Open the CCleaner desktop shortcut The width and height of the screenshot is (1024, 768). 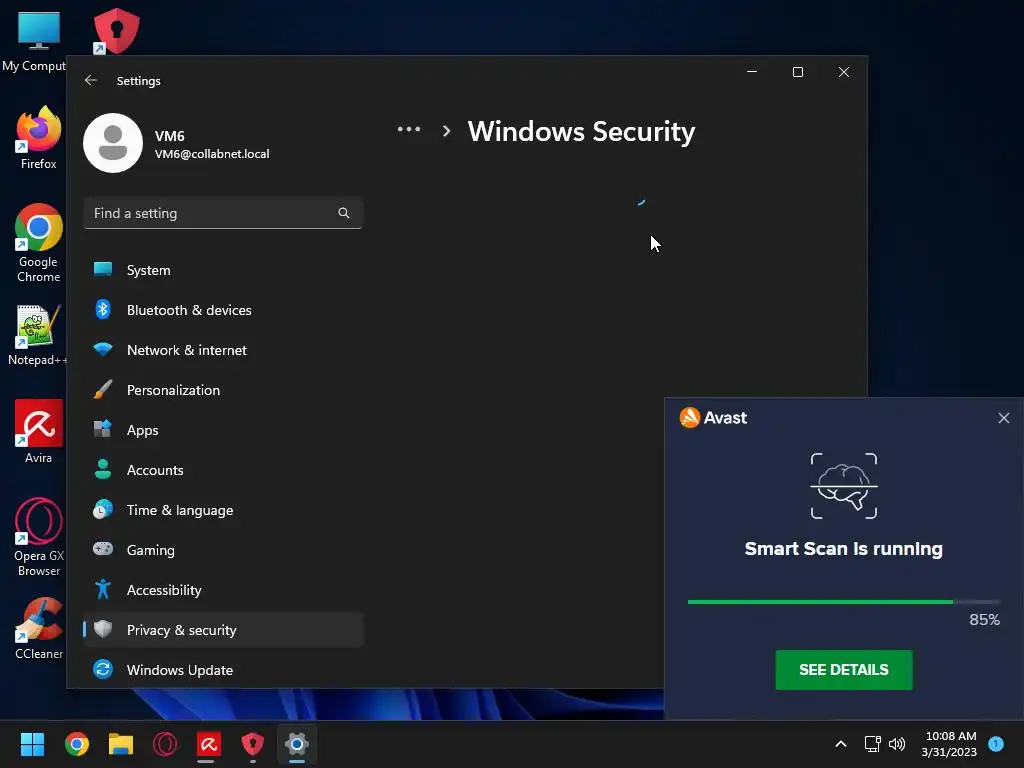click(39, 628)
